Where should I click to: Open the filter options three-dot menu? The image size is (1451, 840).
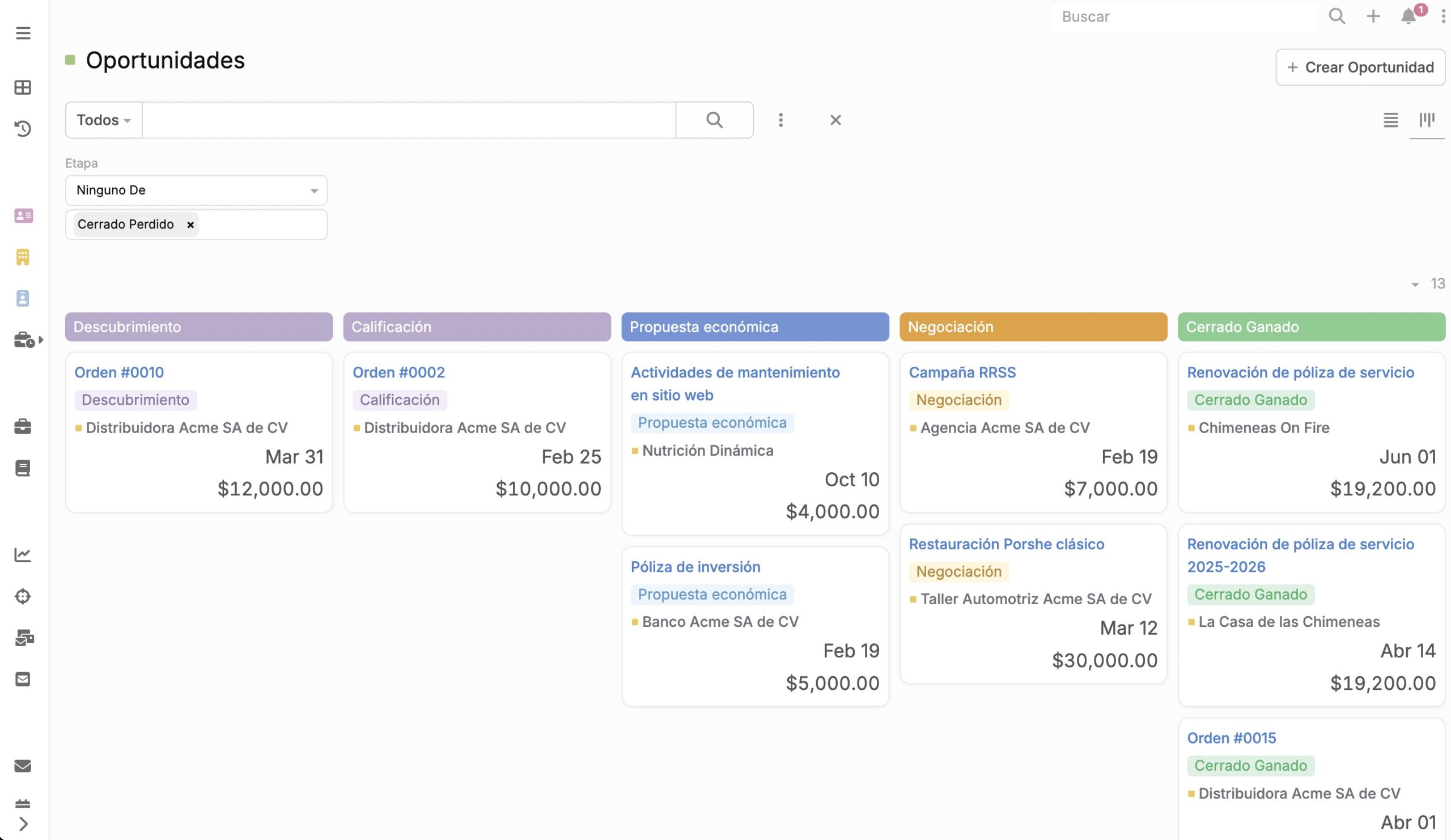coord(781,120)
